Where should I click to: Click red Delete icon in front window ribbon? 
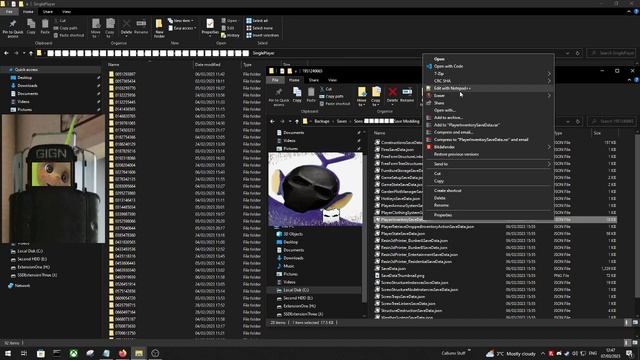pyautogui.click(x=392, y=95)
